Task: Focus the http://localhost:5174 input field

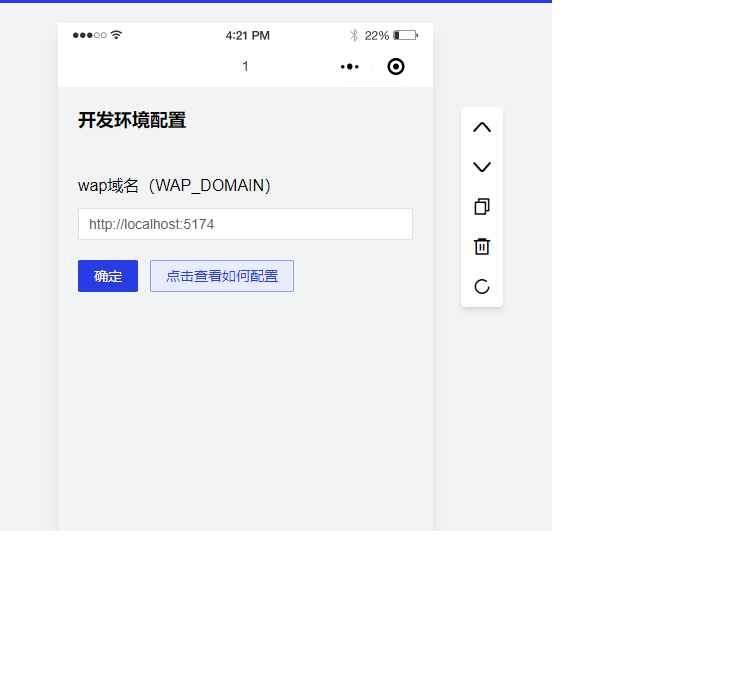Action: [245, 224]
